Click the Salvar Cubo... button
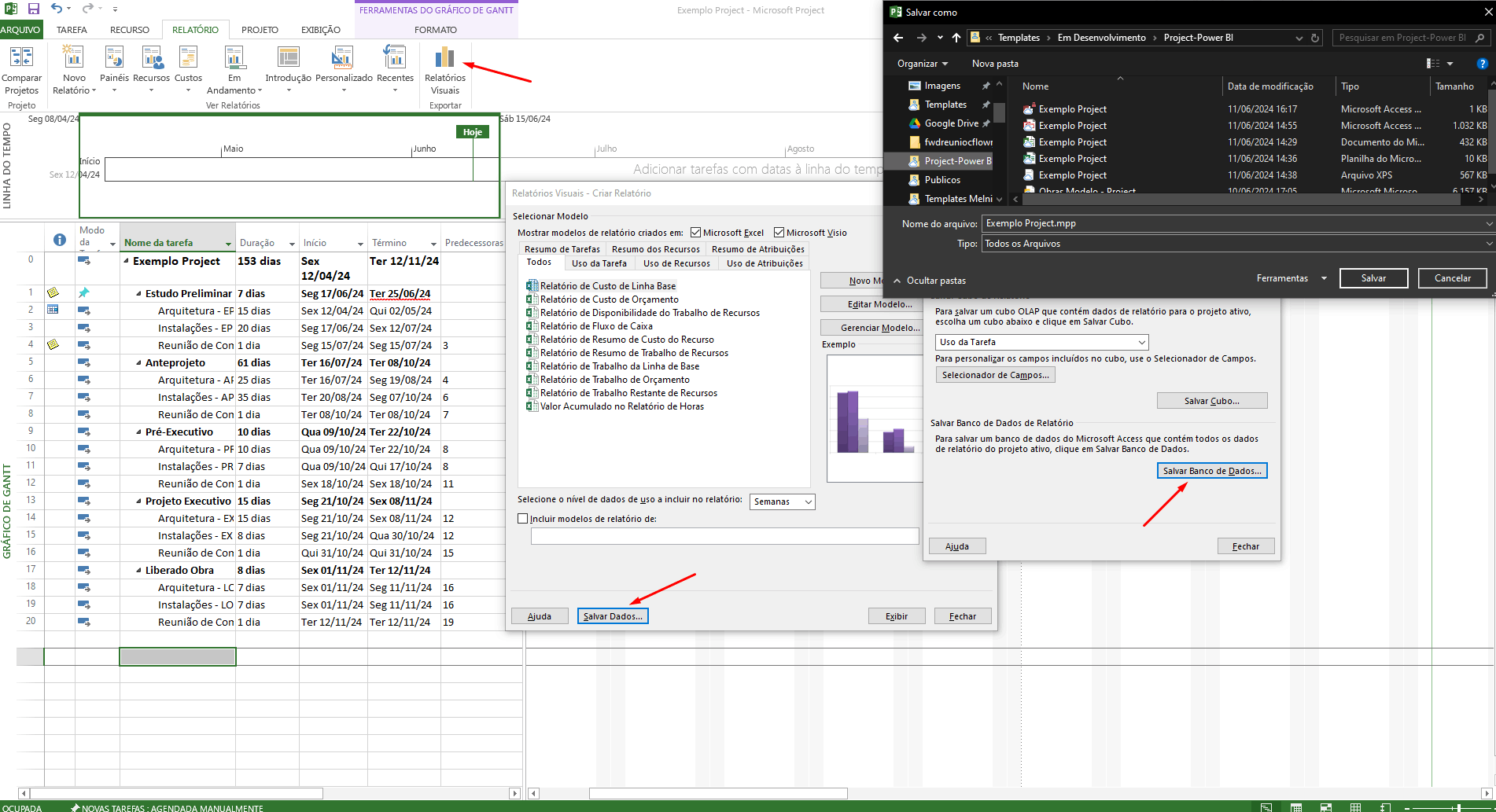 (x=1212, y=401)
